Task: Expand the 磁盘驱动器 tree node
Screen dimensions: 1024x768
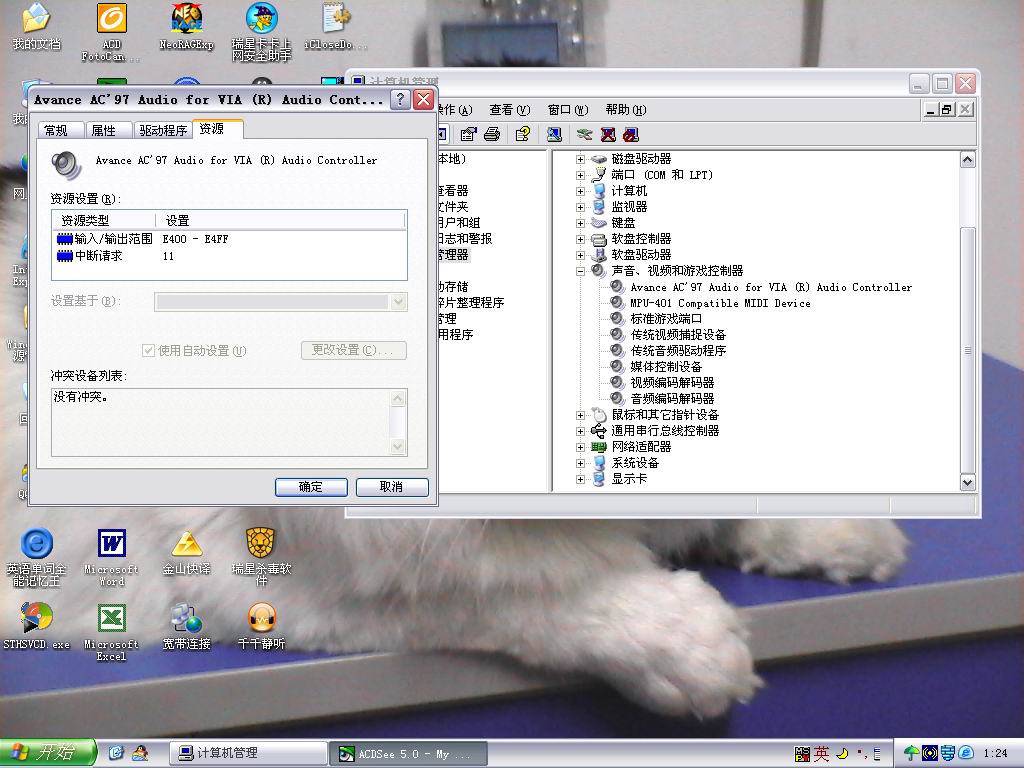Action: pyautogui.click(x=580, y=159)
